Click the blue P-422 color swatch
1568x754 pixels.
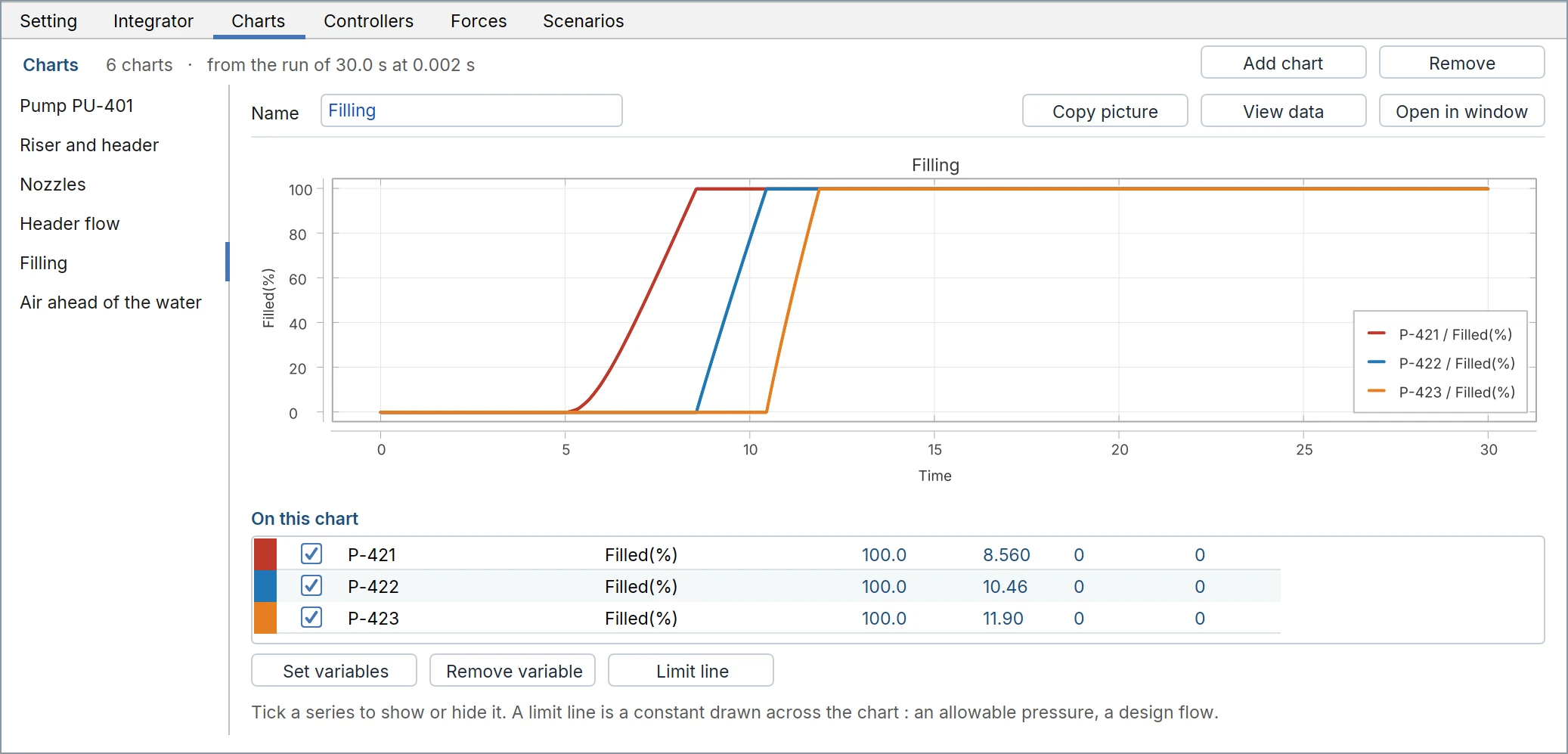(x=265, y=586)
